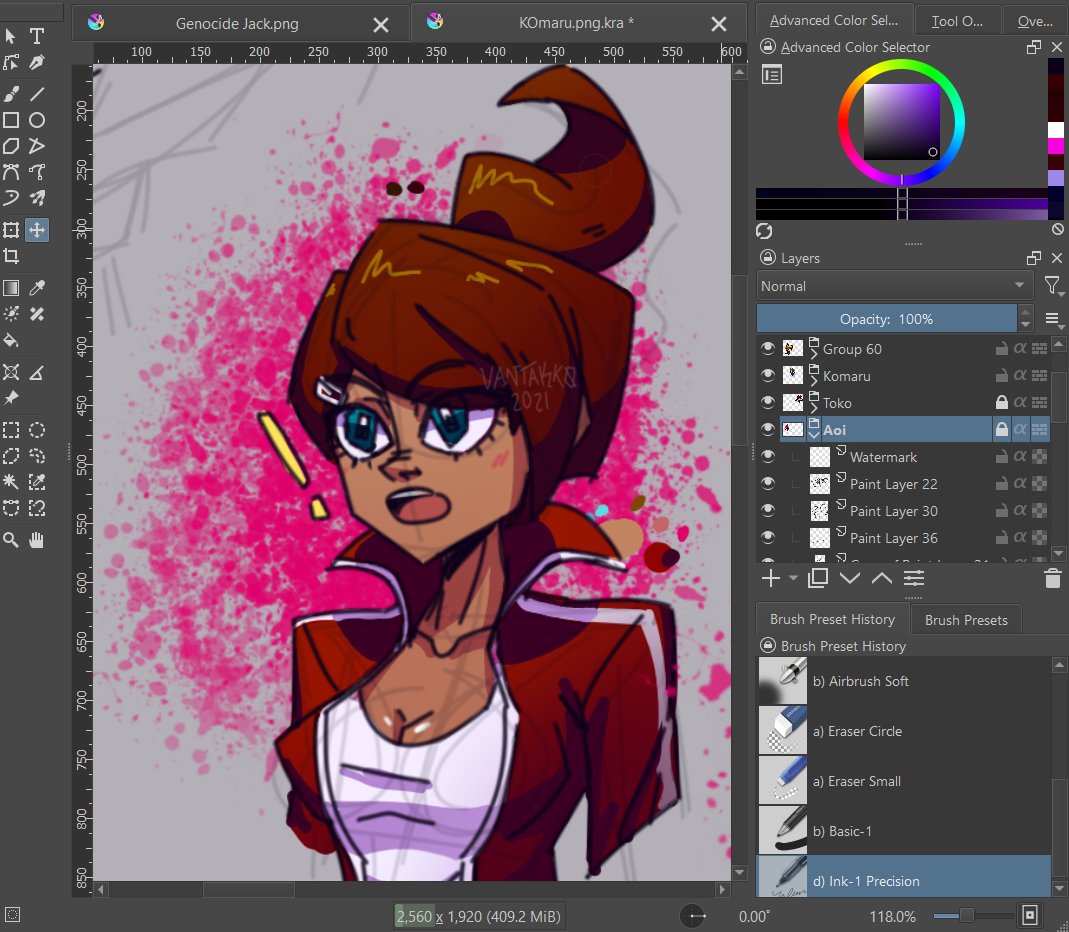Image resolution: width=1069 pixels, height=932 pixels.
Task: Select the Crop tool
Action: click(11, 256)
